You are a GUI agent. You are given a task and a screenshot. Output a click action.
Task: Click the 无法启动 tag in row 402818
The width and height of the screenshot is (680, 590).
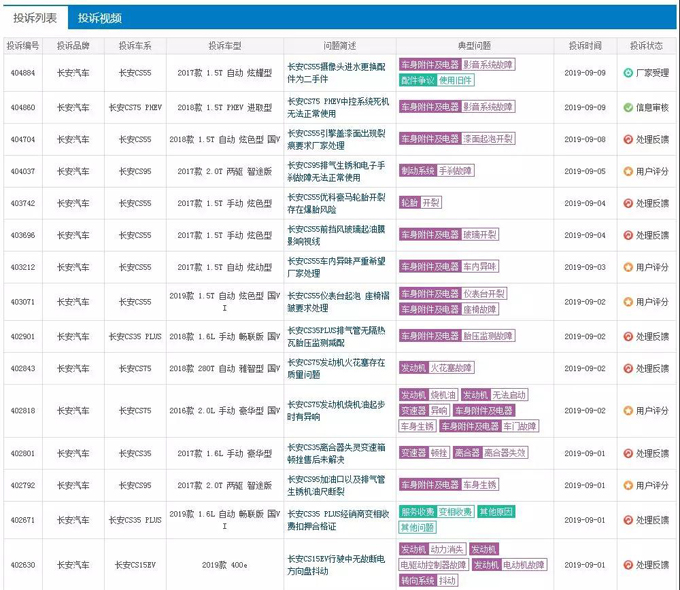(509, 395)
